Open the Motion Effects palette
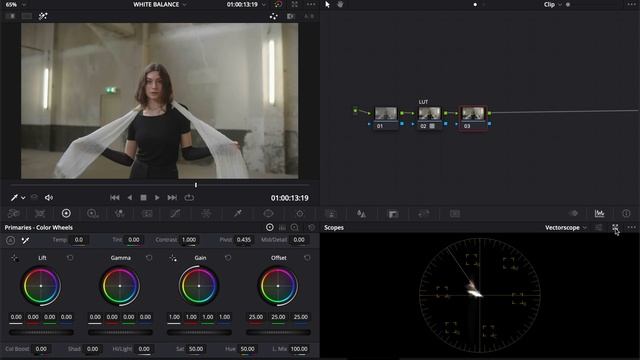This screenshot has height=360, width=640. [x=147, y=213]
